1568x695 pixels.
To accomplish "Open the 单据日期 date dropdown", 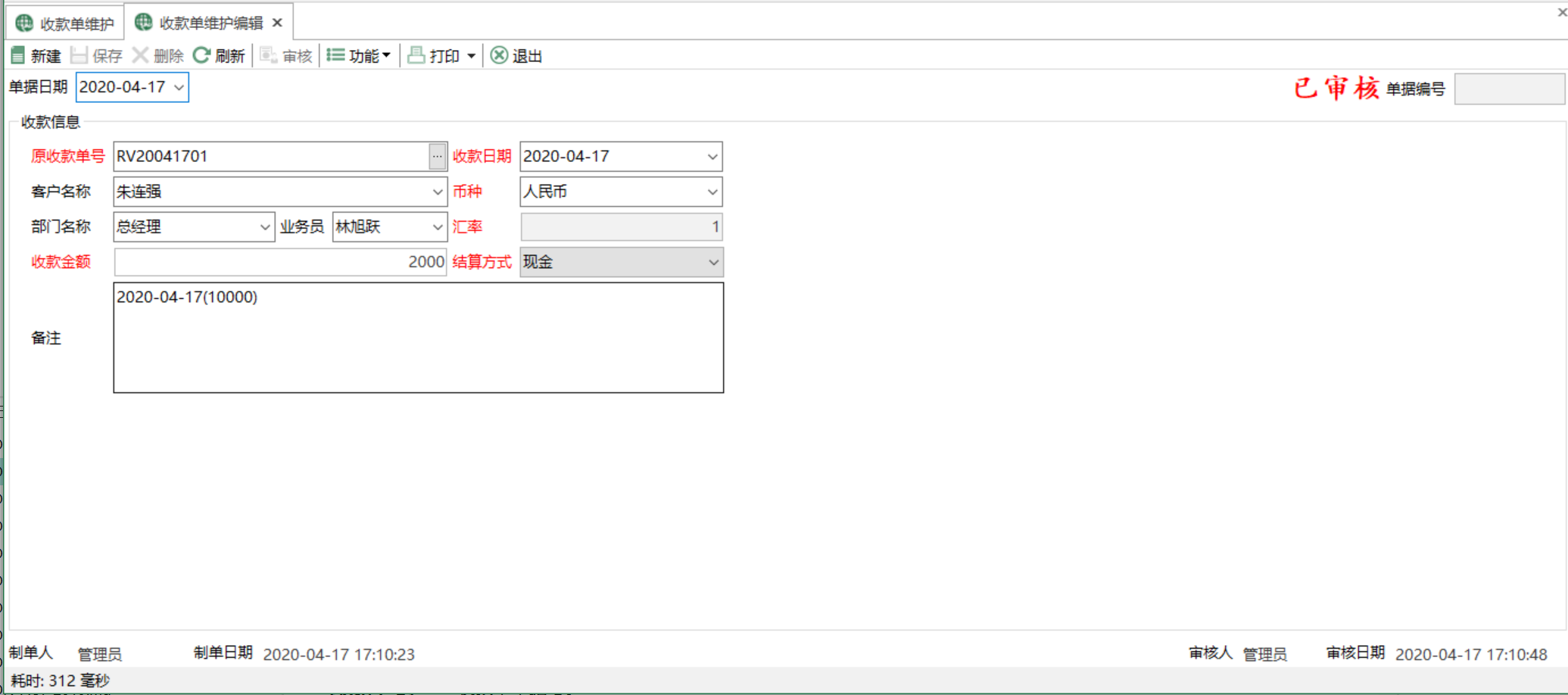I will point(179,88).
